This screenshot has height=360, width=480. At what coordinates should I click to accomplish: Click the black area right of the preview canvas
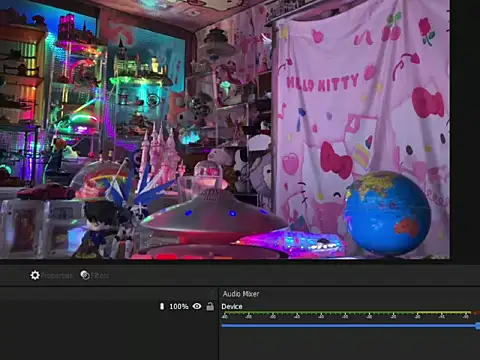465,130
